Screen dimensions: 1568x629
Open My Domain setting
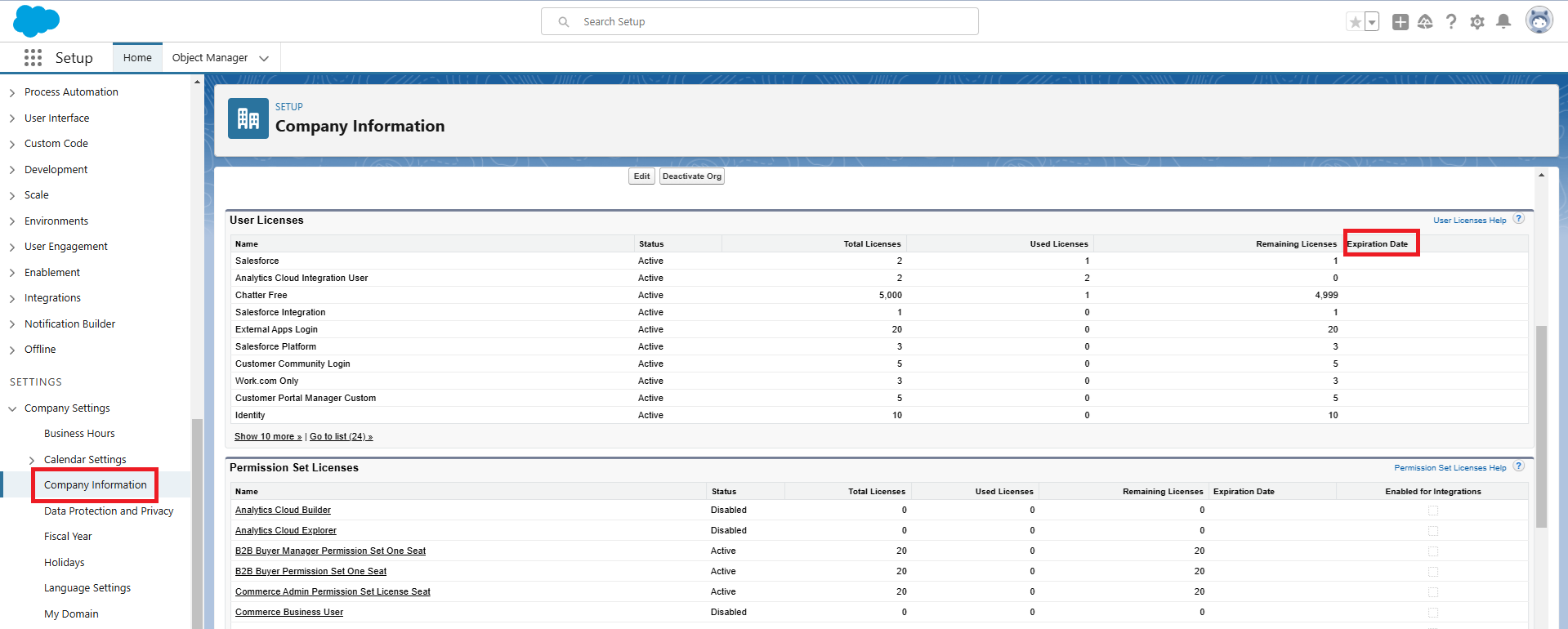[x=71, y=614]
